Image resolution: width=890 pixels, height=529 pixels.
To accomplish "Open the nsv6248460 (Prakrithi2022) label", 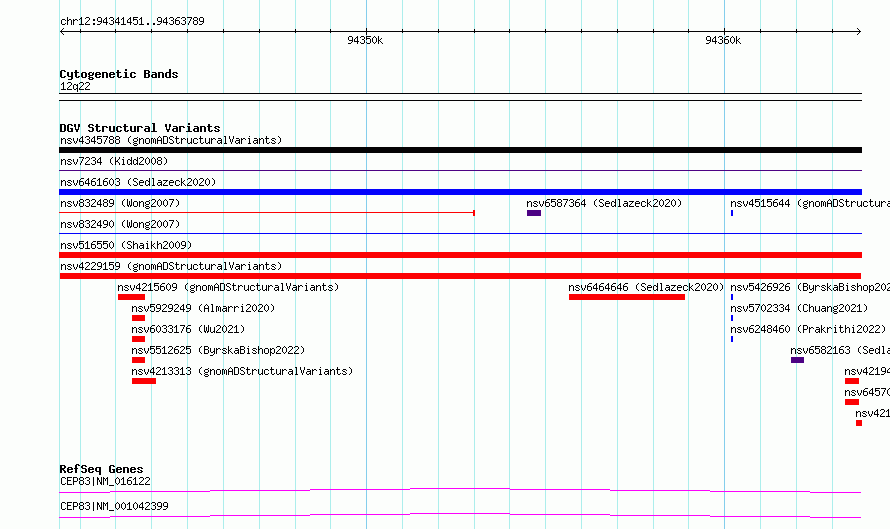I will tap(808, 329).
